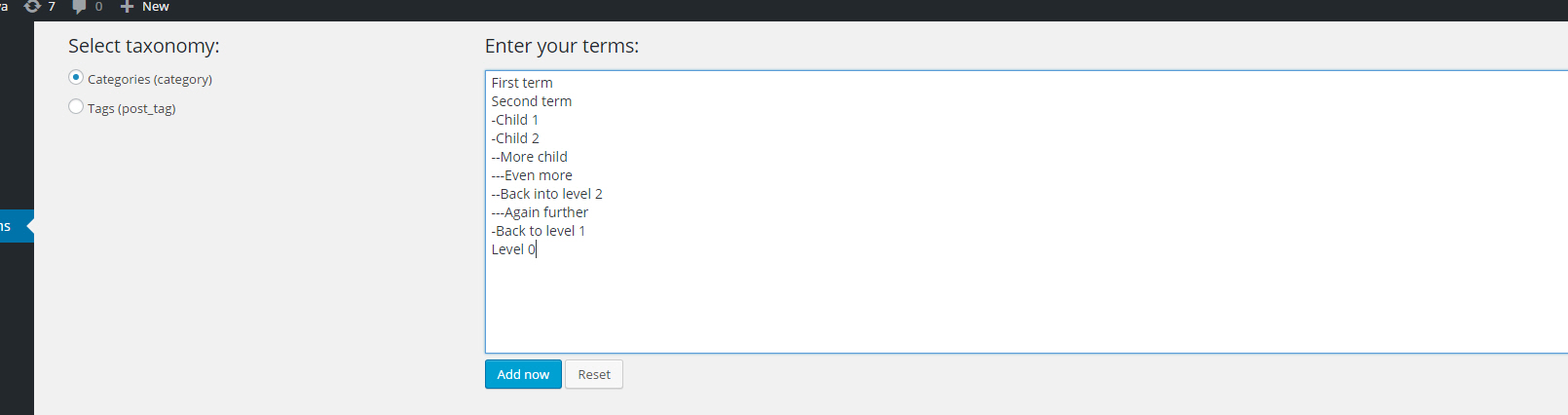Viewport: 1568px width, 415px height.
Task: Select the Tags (post_tag) radio button
Action: click(x=76, y=107)
